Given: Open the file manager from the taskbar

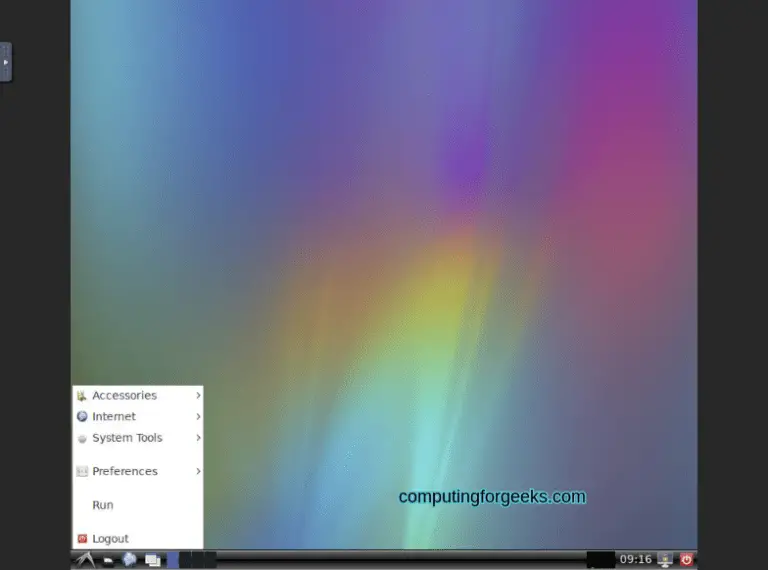Looking at the screenshot, I should pyautogui.click(x=108, y=560).
